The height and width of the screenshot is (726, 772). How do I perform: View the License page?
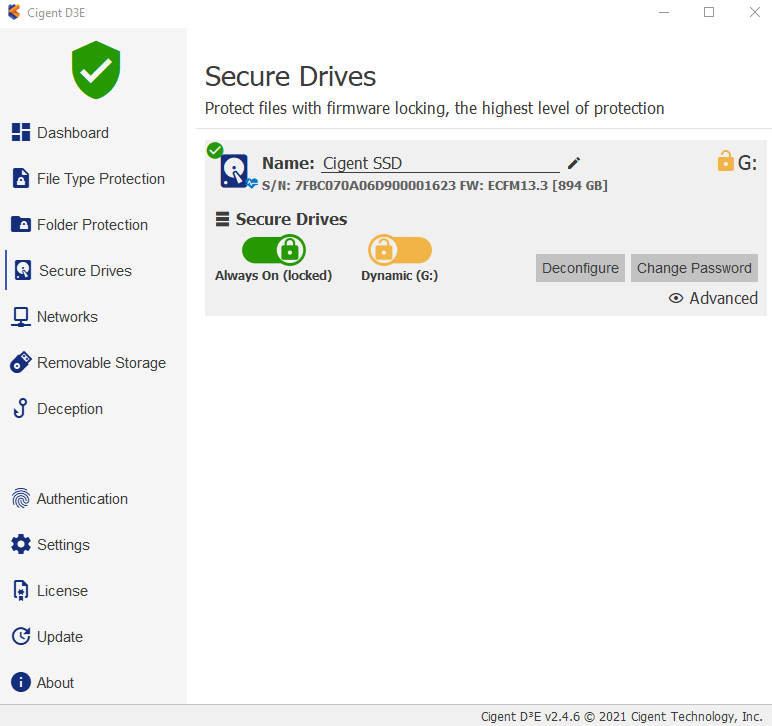click(63, 591)
